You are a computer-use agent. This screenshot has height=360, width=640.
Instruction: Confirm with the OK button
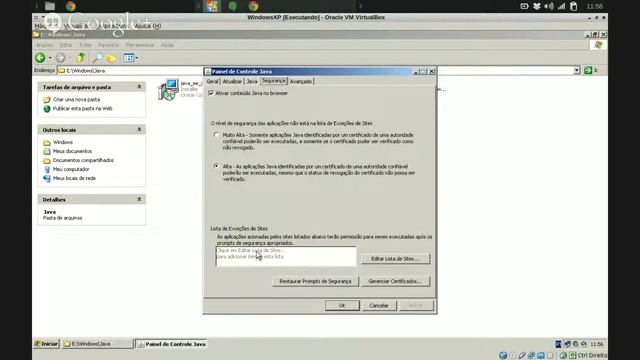[342, 305]
